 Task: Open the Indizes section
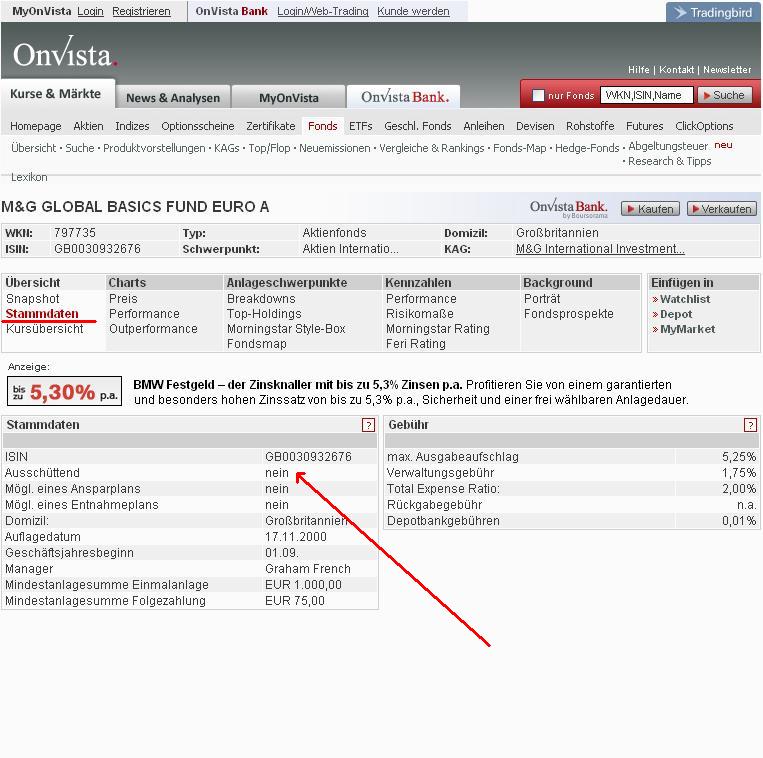132,126
